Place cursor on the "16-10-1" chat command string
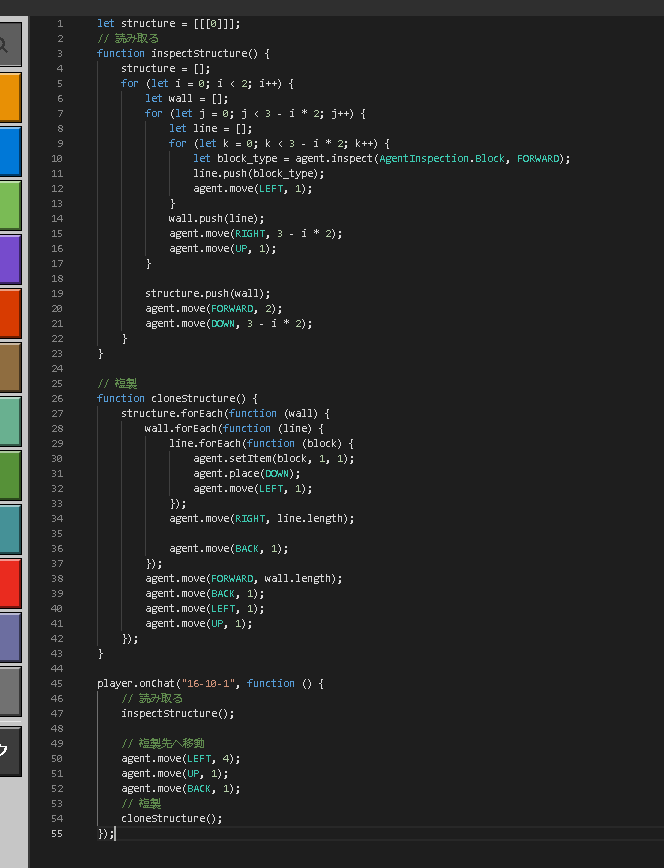 (x=209, y=683)
